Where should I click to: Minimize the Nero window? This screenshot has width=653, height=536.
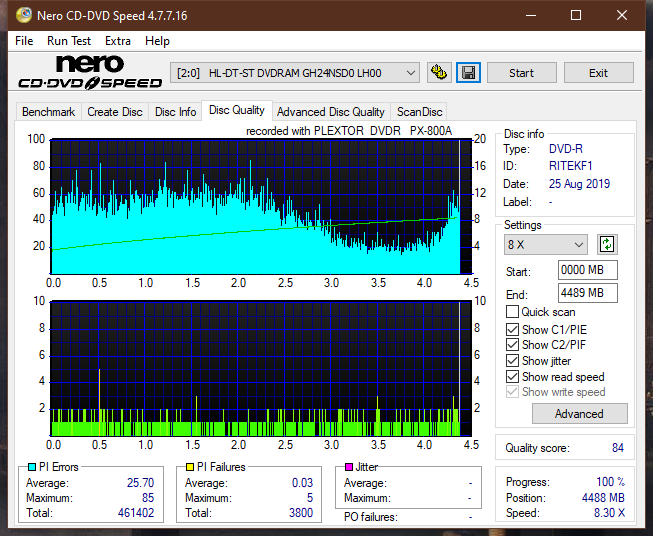tap(531, 15)
